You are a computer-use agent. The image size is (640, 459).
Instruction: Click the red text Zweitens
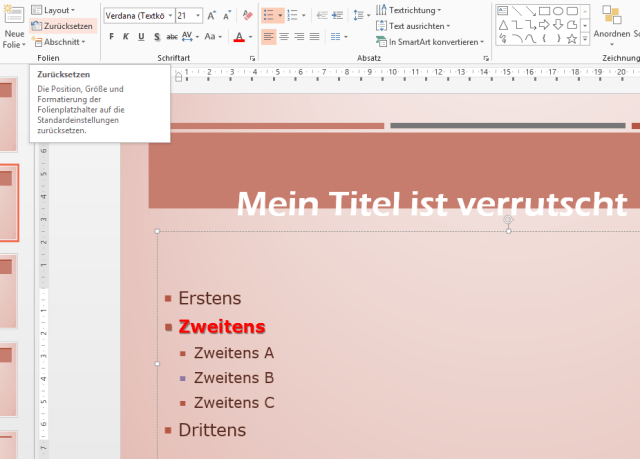pyautogui.click(x=222, y=327)
